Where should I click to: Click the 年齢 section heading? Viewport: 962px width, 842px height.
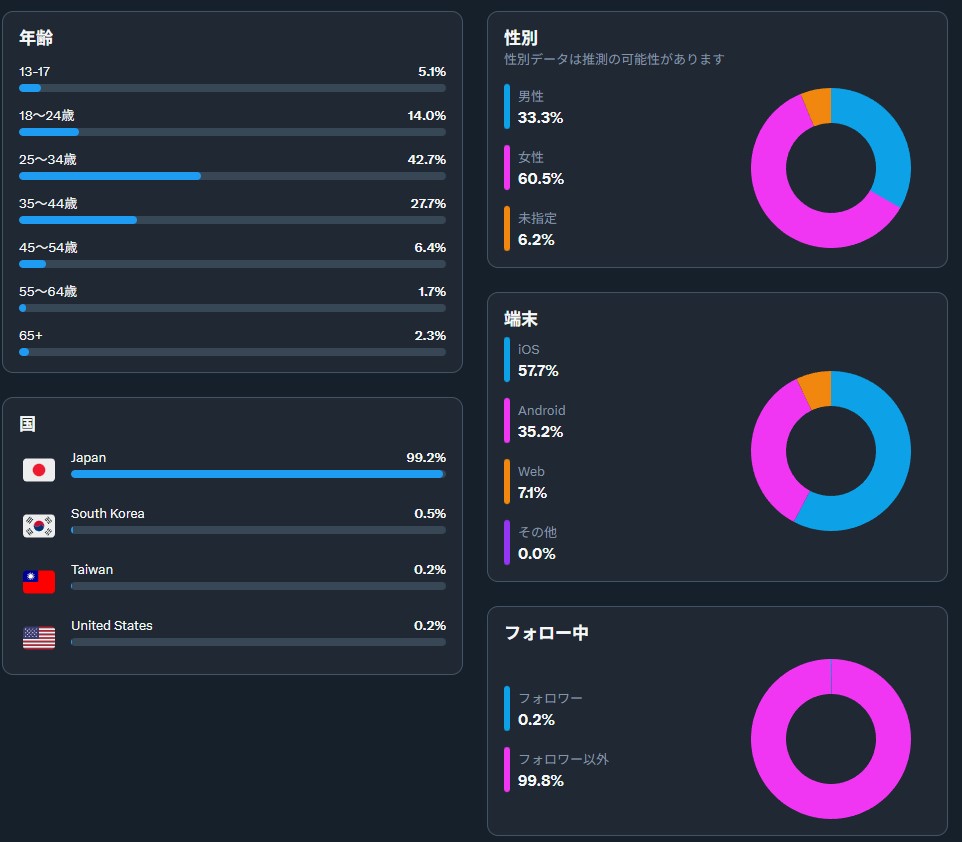(x=36, y=38)
